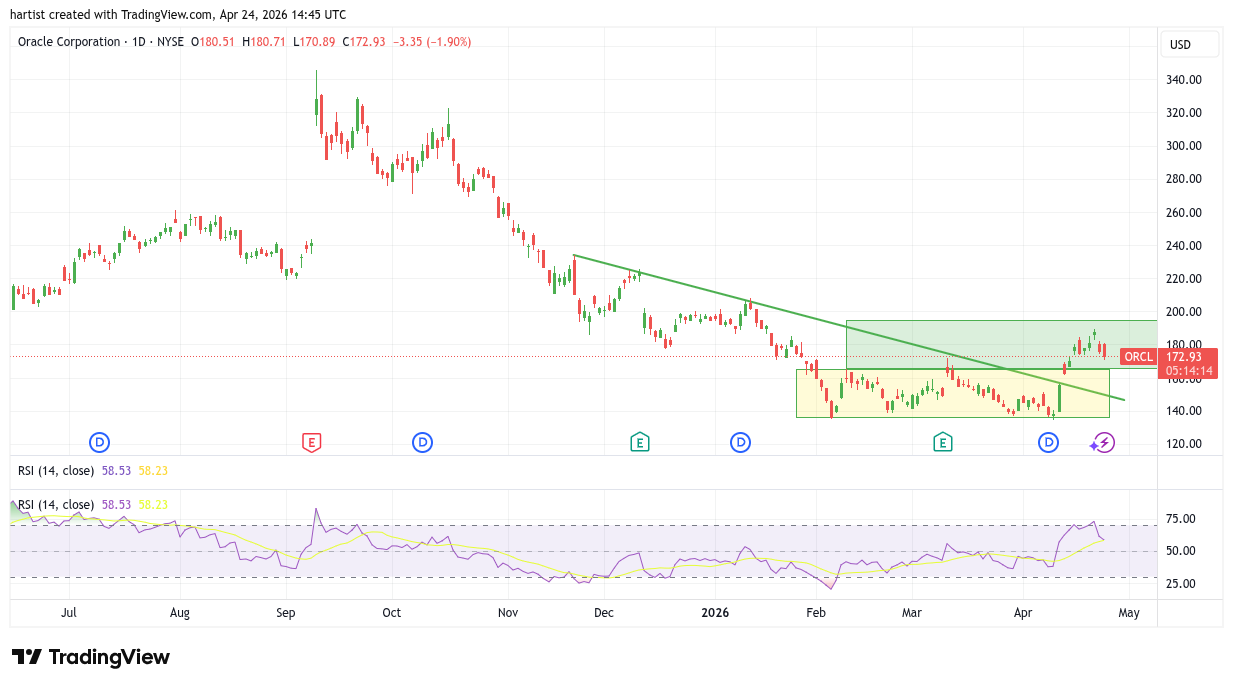This screenshot has width=1233, height=687.
Task: Click the RSI legend inside the oscillator pane
Action: [x=56, y=505]
